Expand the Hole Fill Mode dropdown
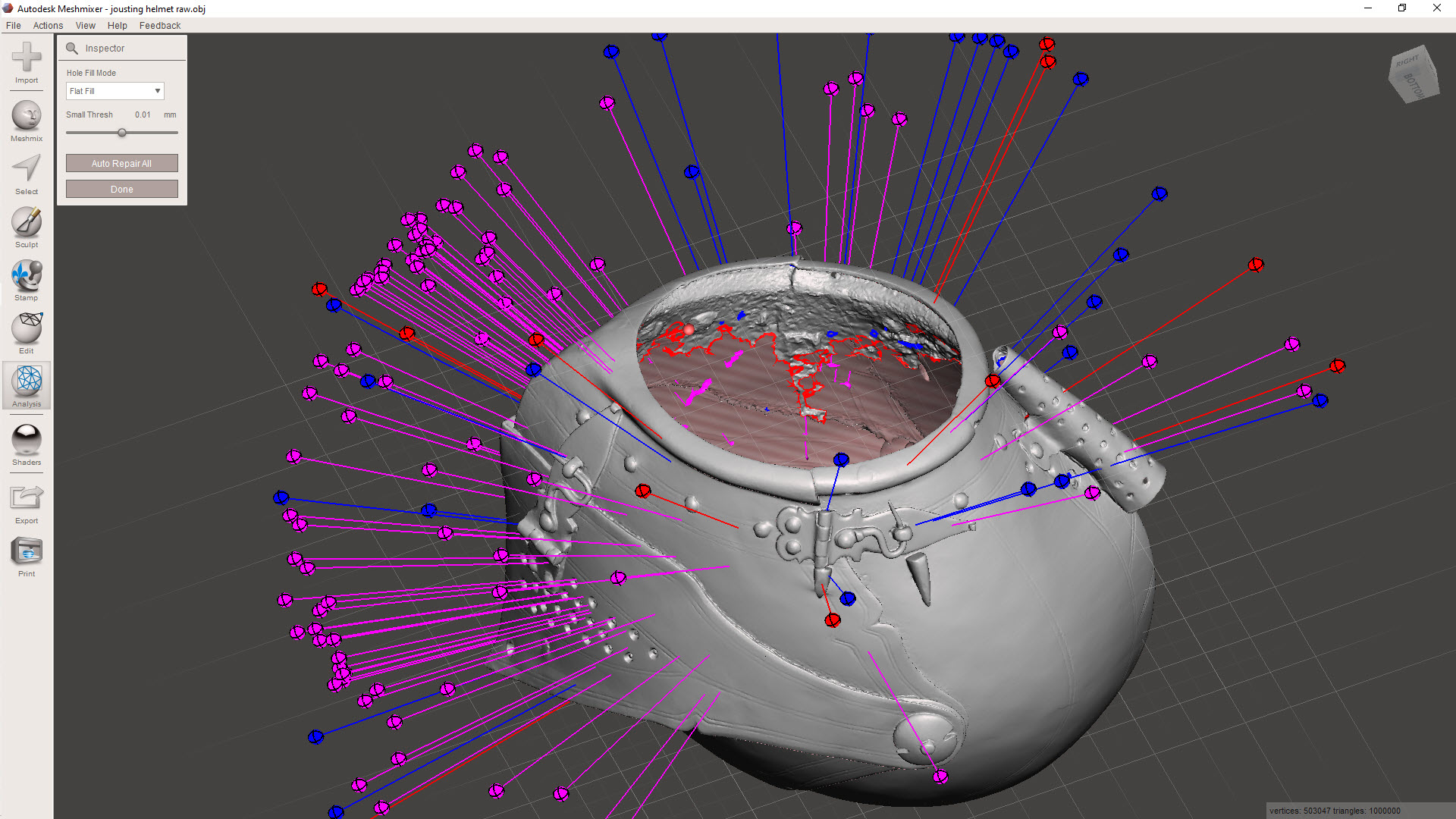 point(115,91)
